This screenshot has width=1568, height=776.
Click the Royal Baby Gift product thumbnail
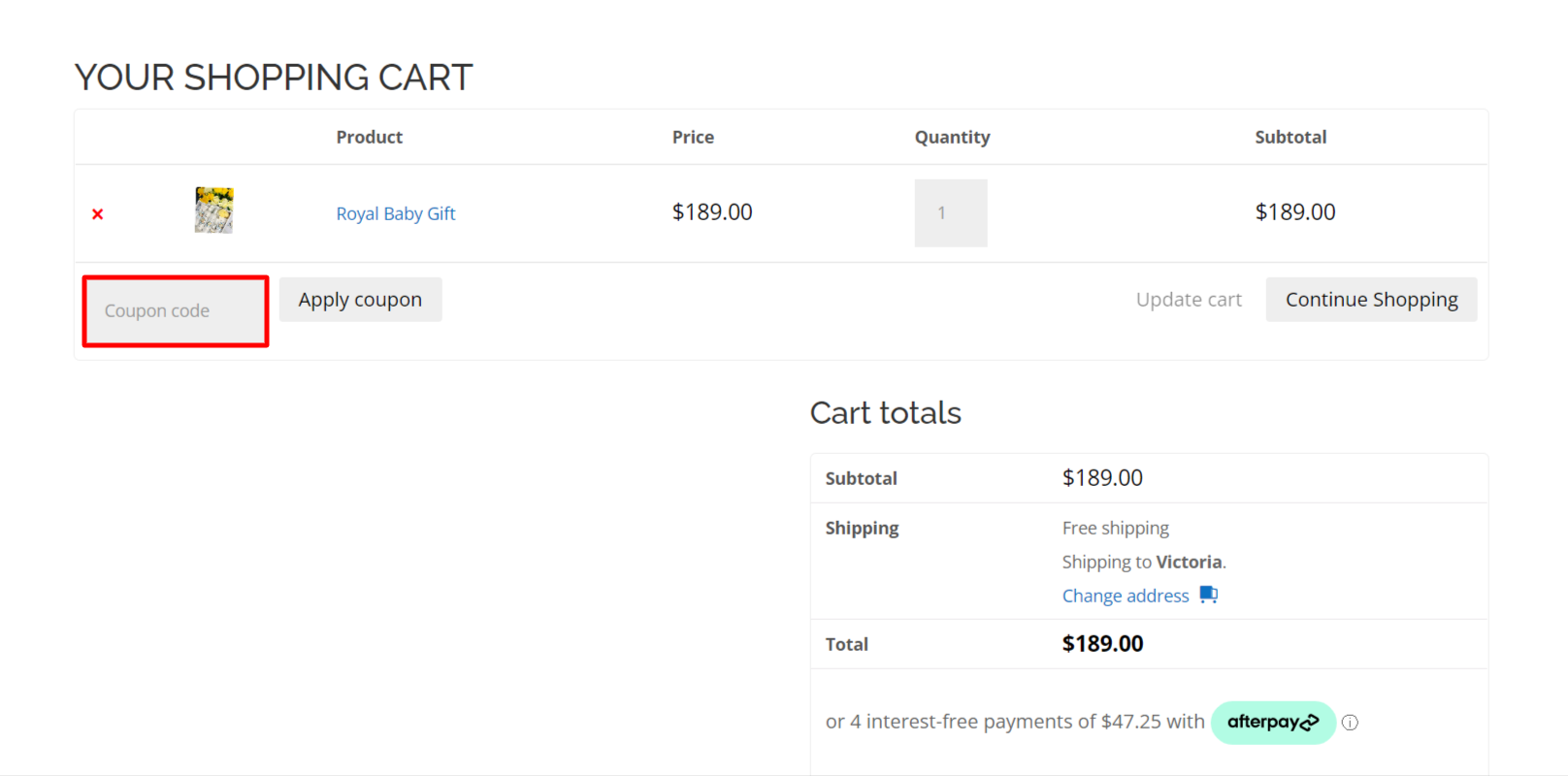[x=213, y=210]
